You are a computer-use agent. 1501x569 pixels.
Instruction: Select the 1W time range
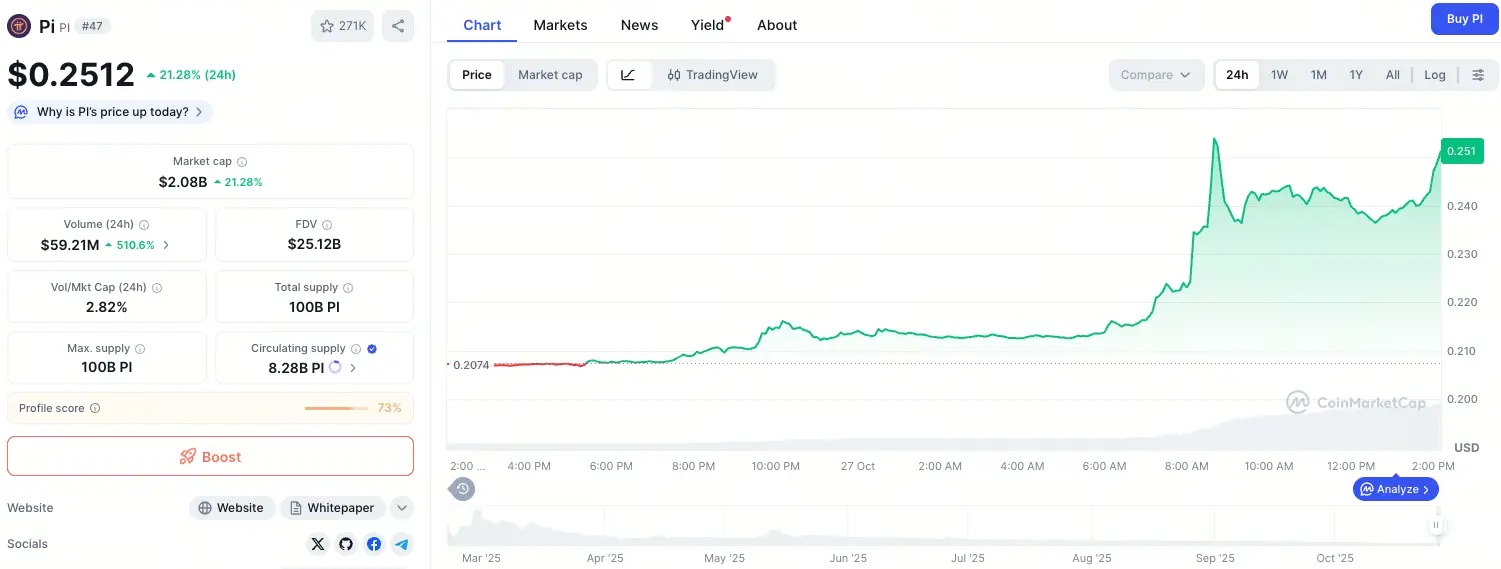pos(1279,75)
